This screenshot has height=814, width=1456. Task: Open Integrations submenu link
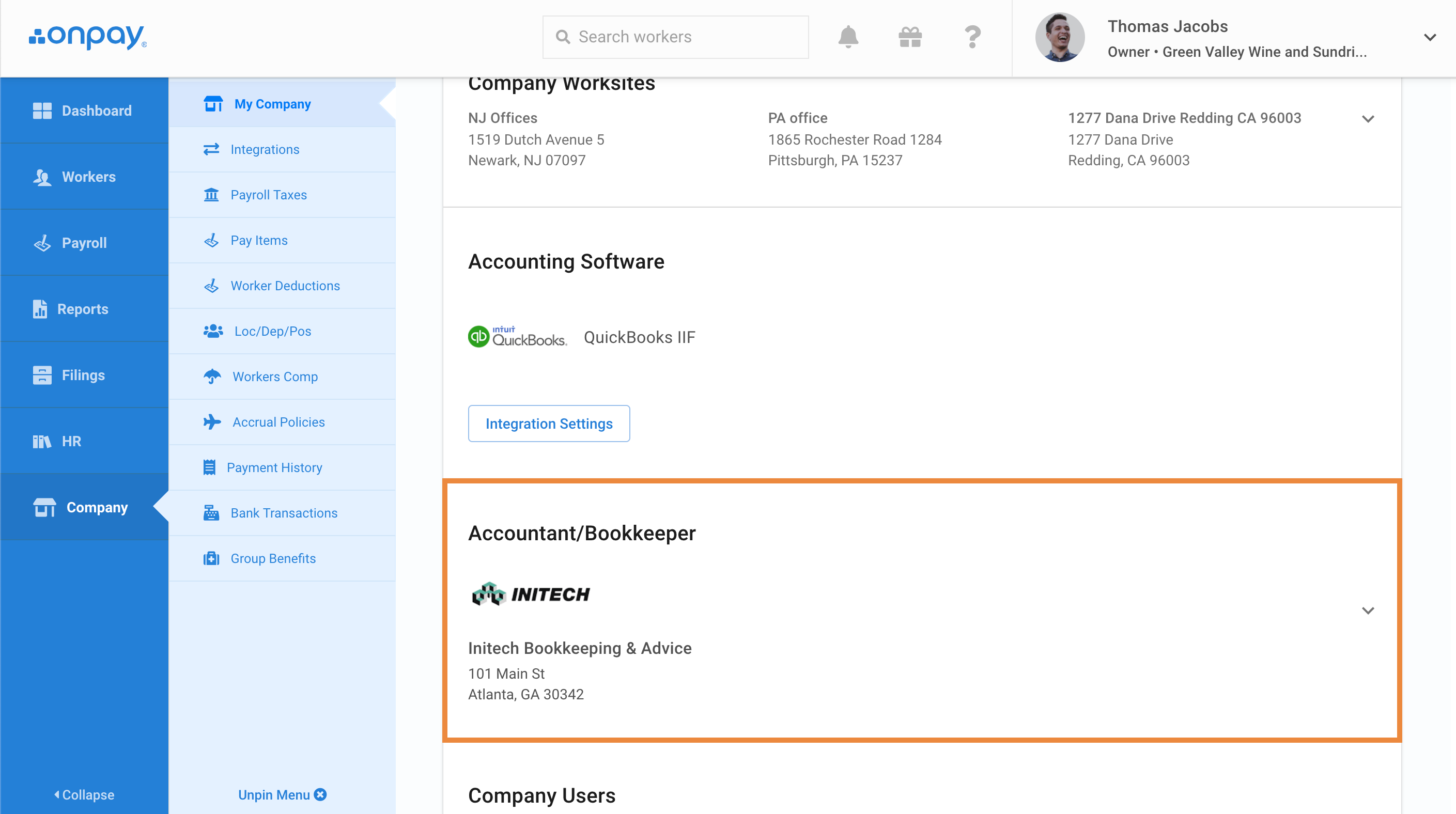click(282, 149)
